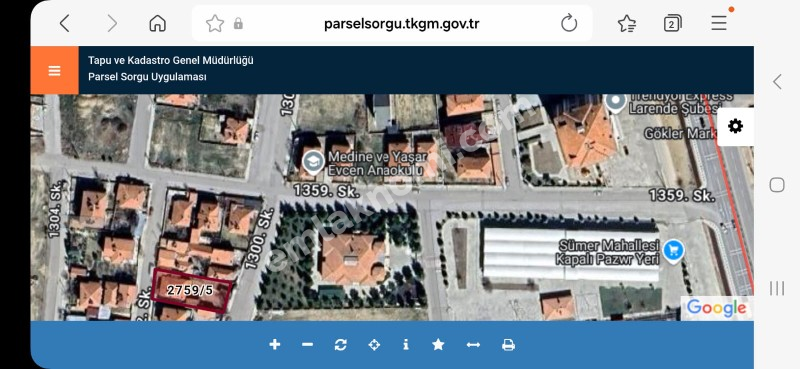Open the browser bookmarks list icon
The image size is (800, 369).
tap(627, 23)
